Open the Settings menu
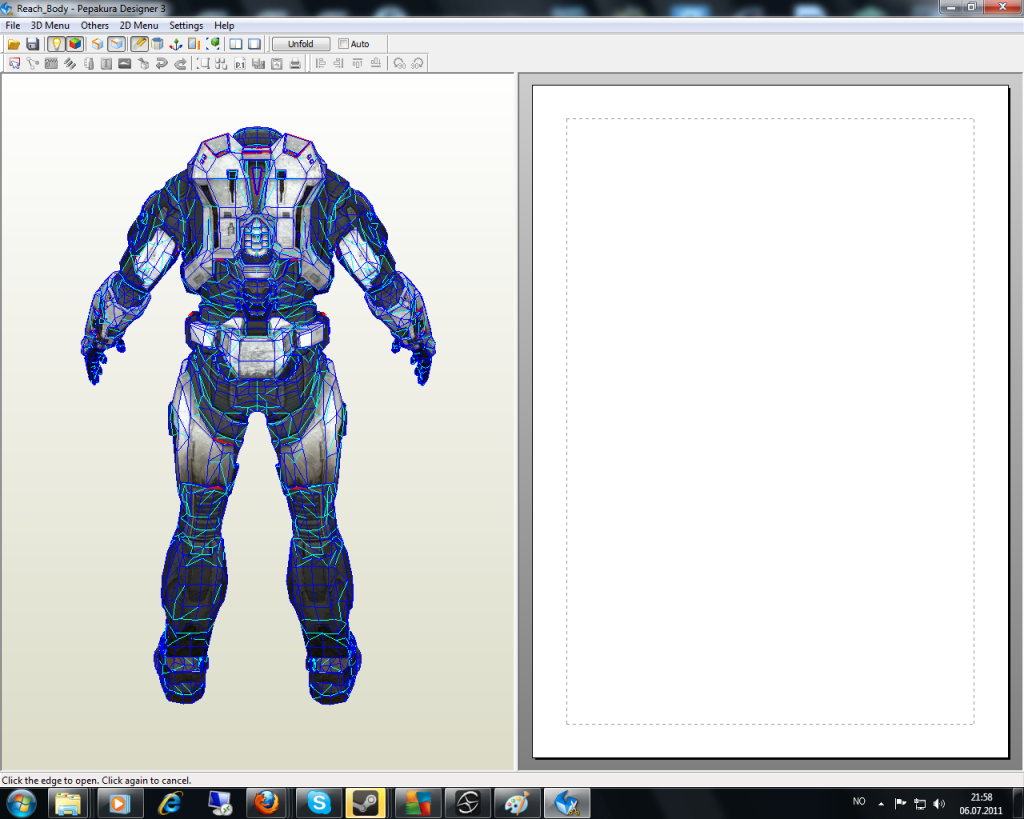Viewport: 1024px width, 819px height. 186,25
